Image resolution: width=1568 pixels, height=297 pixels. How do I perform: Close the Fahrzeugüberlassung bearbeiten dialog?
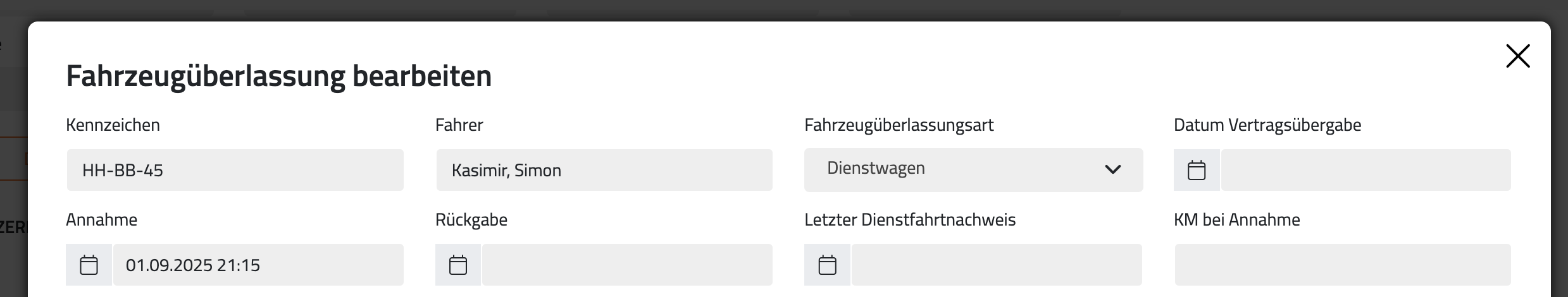click(1517, 56)
